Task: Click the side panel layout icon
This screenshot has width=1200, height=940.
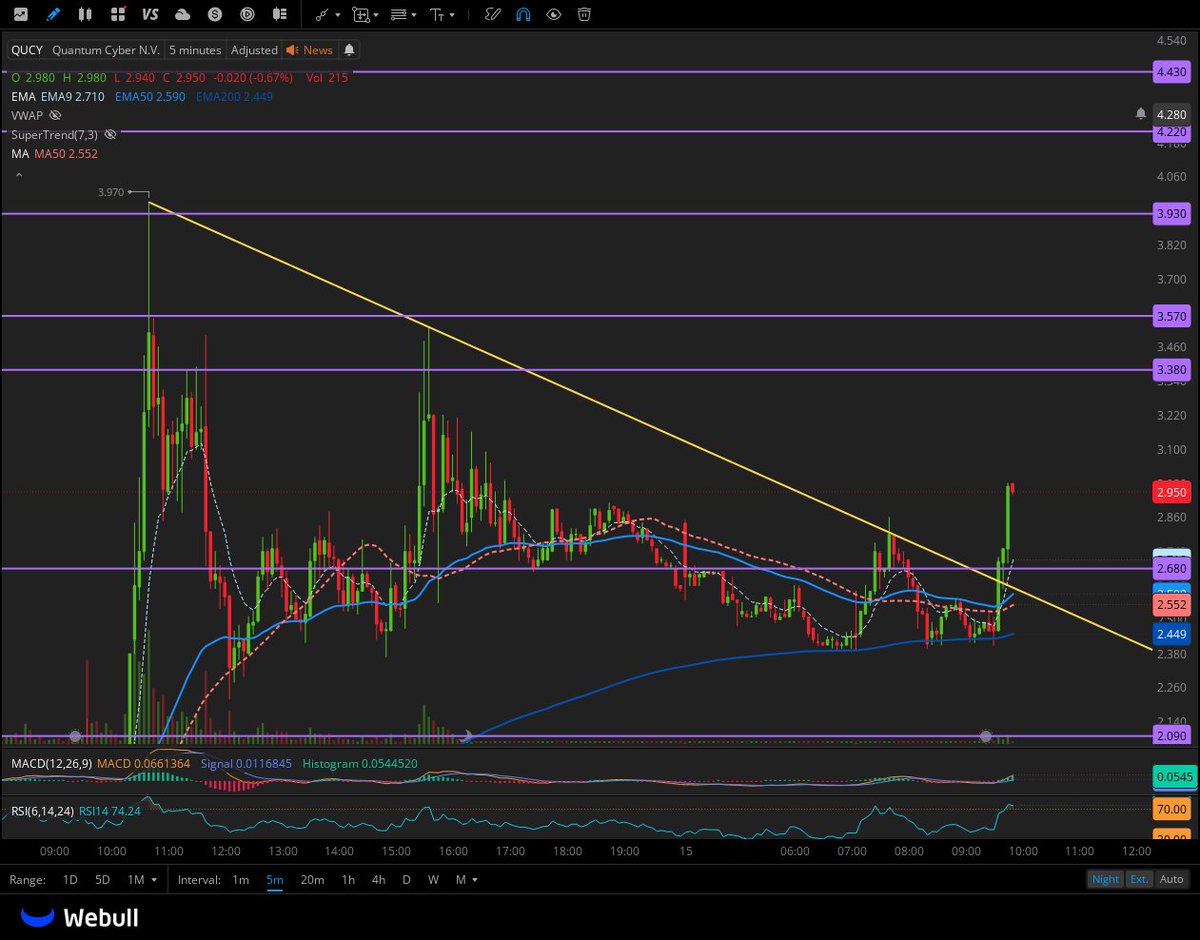Action: [x=280, y=14]
